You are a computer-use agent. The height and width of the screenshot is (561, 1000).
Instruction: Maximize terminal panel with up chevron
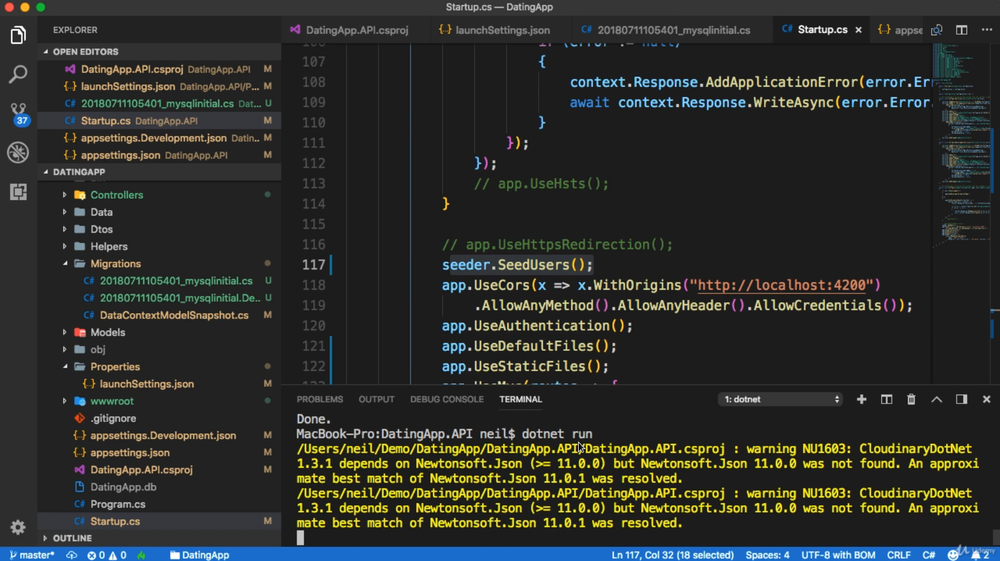936,399
